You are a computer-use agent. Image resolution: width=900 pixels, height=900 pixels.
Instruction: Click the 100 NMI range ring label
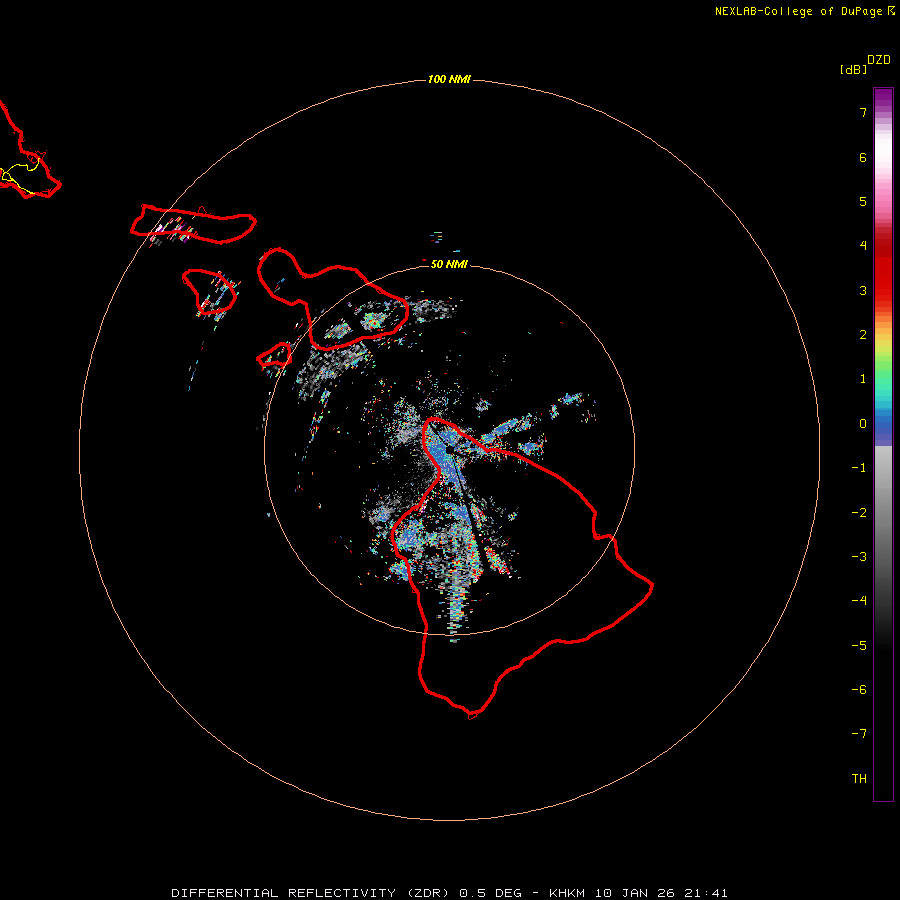pos(449,79)
